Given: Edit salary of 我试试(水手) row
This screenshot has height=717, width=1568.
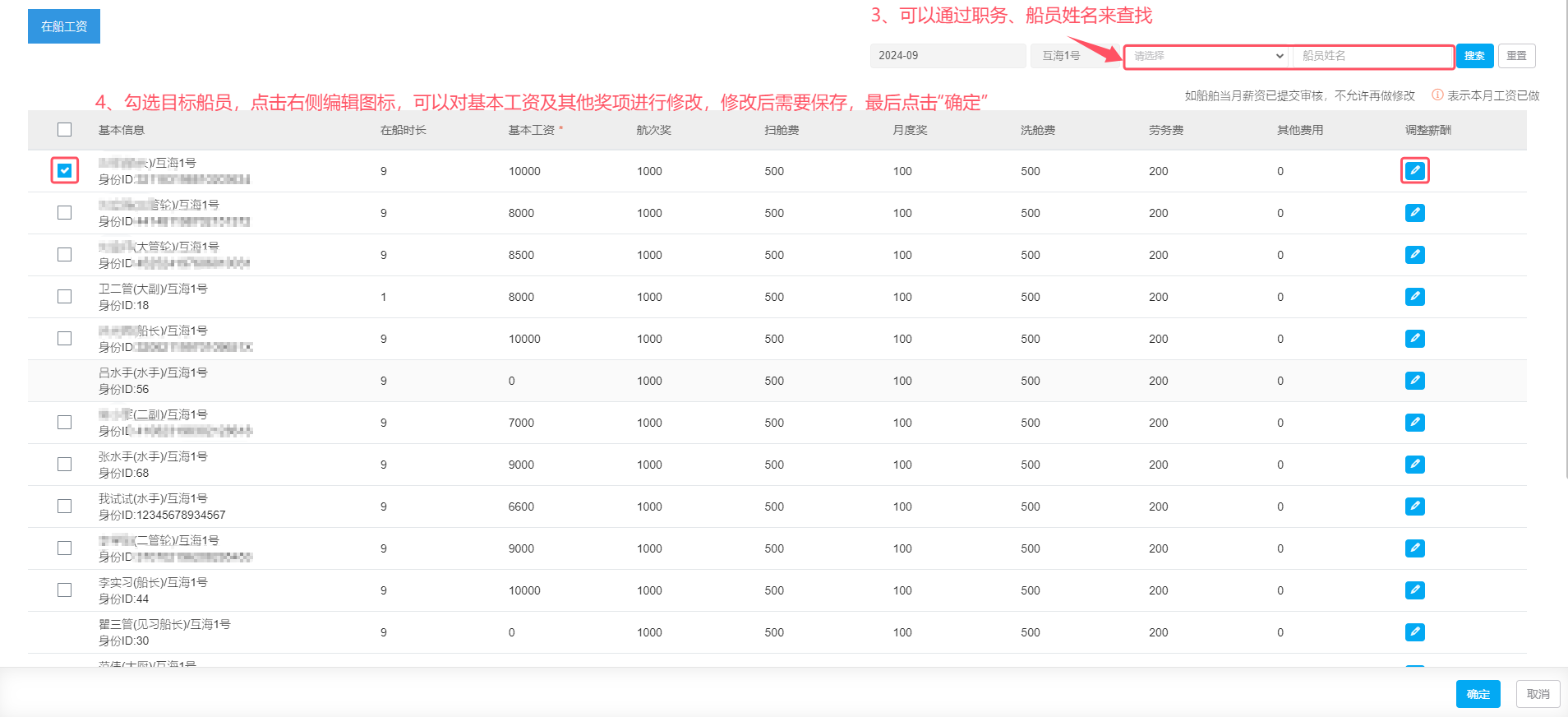Looking at the screenshot, I should tap(1414, 507).
